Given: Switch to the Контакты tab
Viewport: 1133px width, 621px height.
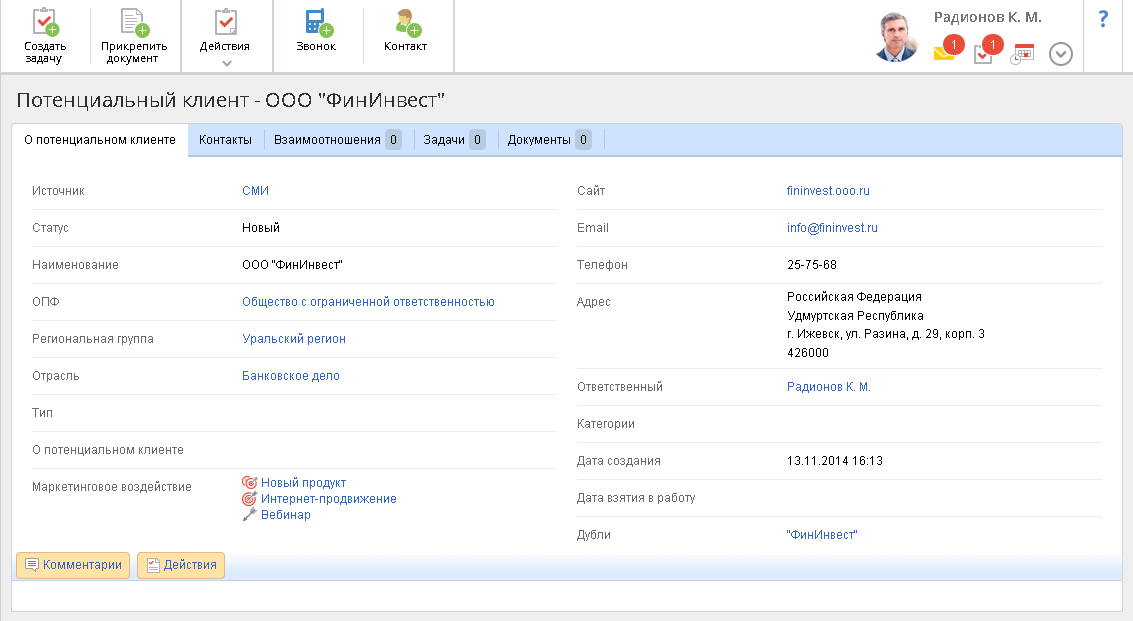Looking at the screenshot, I should coord(225,140).
